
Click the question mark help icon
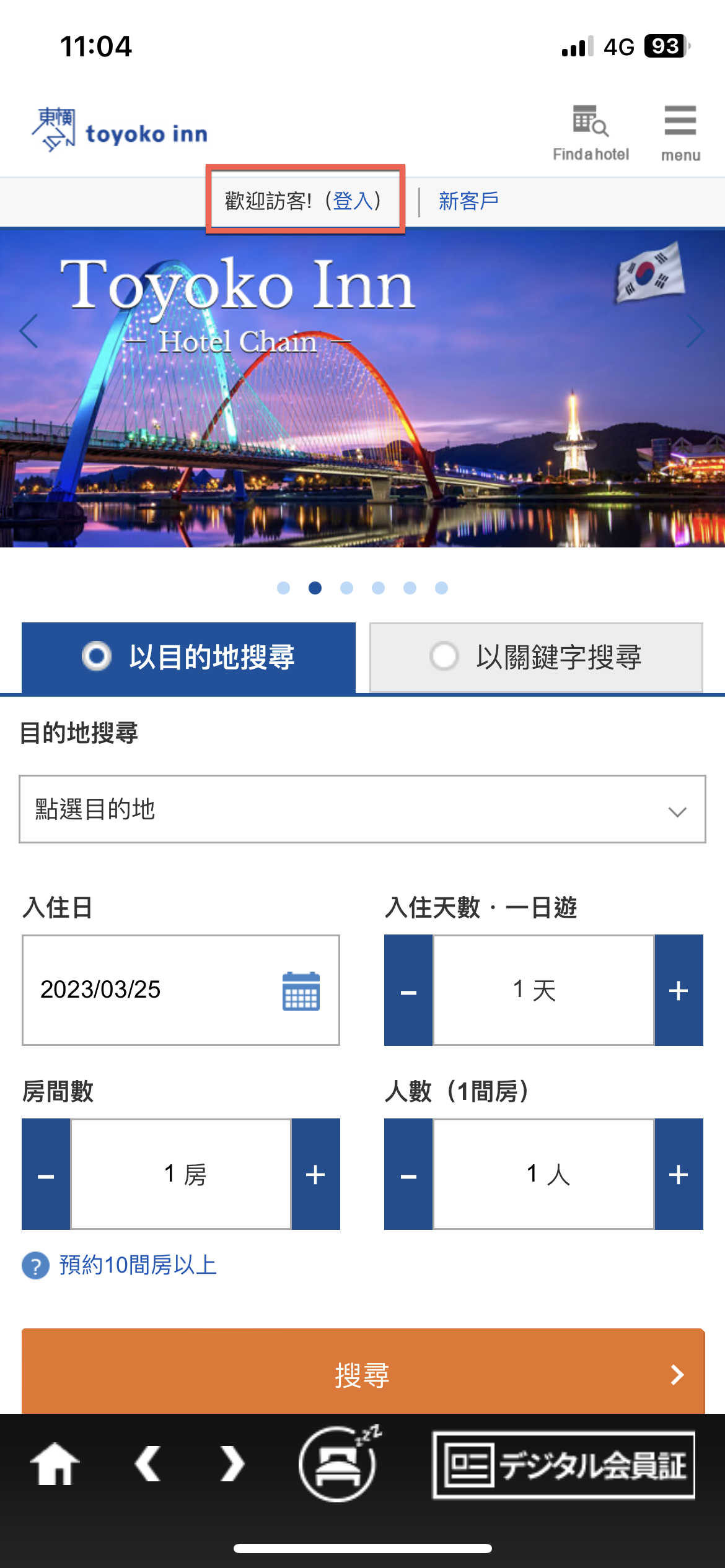[x=35, y=1266]
